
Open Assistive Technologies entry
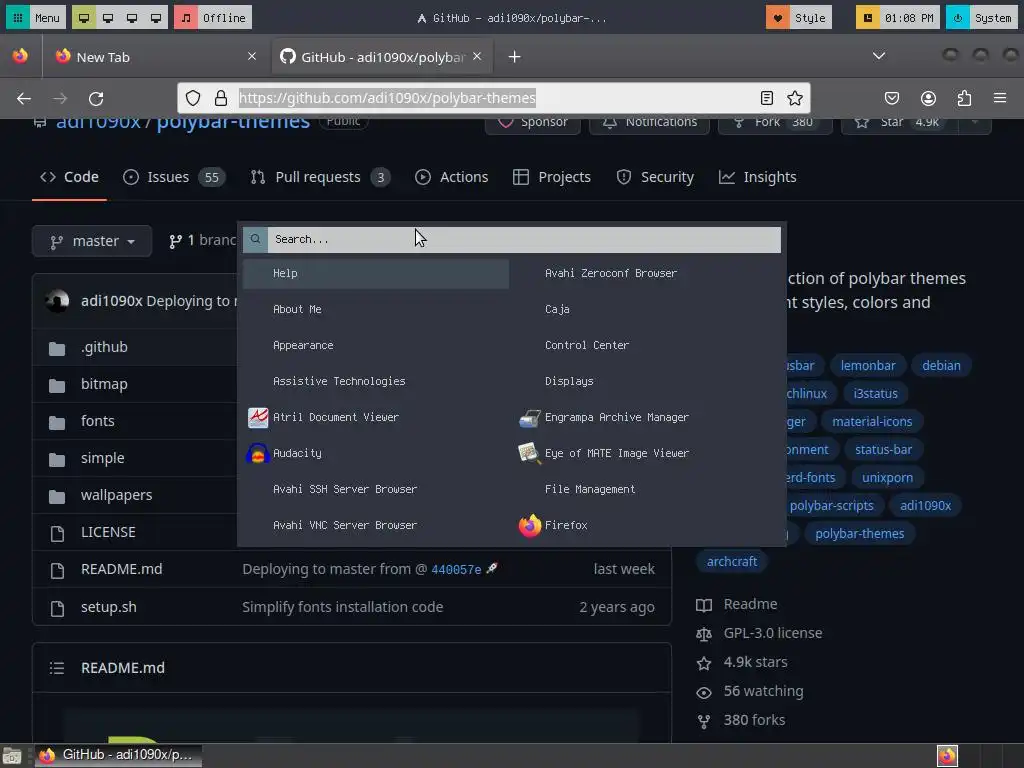click(376, 381)
